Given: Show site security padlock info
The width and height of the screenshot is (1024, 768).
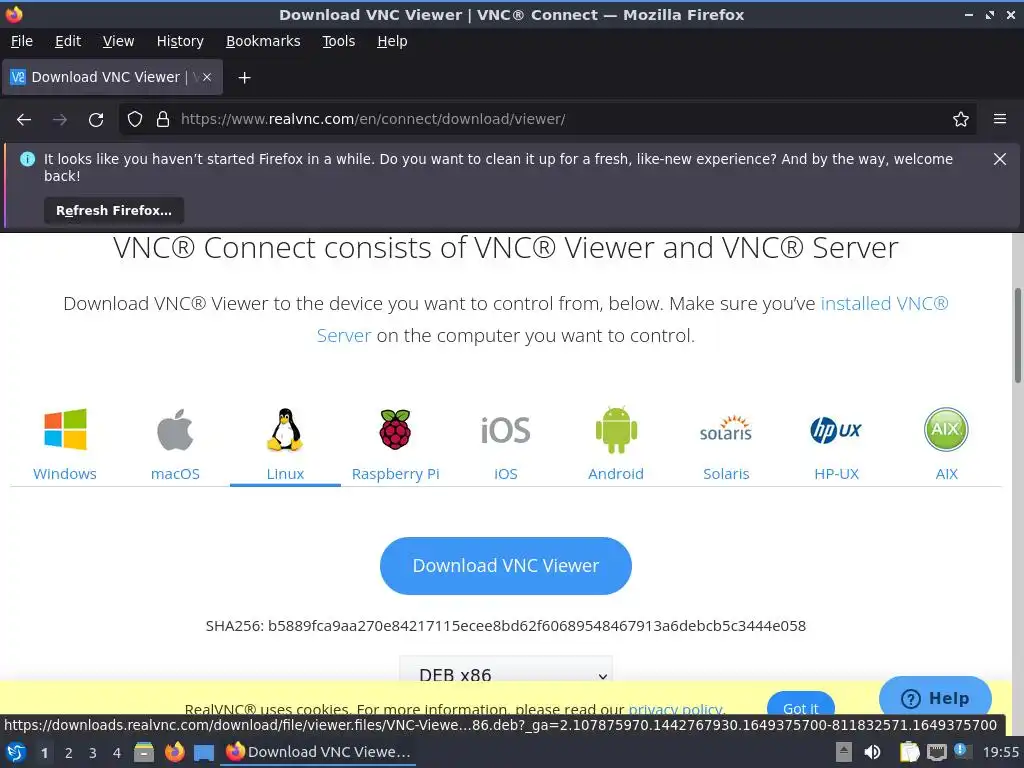Looking at the screenshot, I should click(163, 119).
